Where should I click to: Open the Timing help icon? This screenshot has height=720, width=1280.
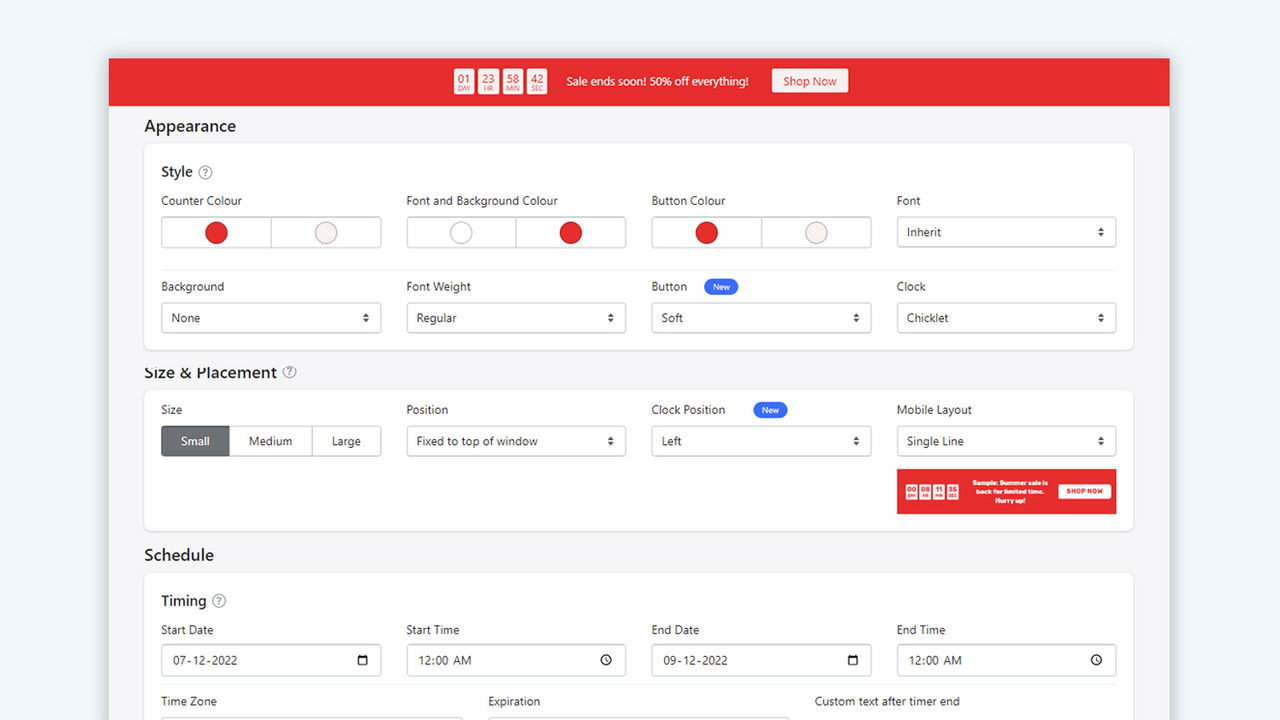tap(218, 600)
